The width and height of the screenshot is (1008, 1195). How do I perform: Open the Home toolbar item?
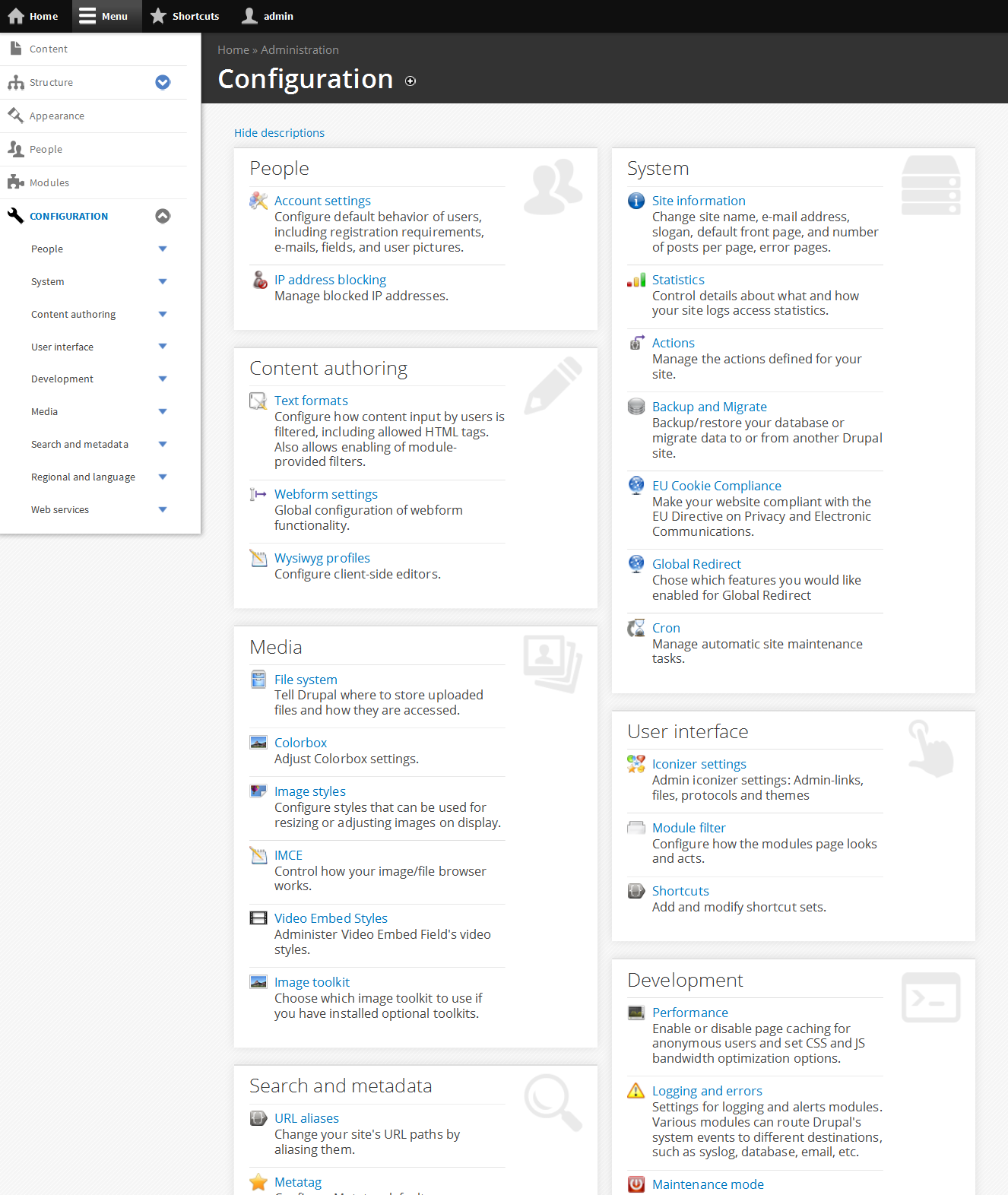33,16
